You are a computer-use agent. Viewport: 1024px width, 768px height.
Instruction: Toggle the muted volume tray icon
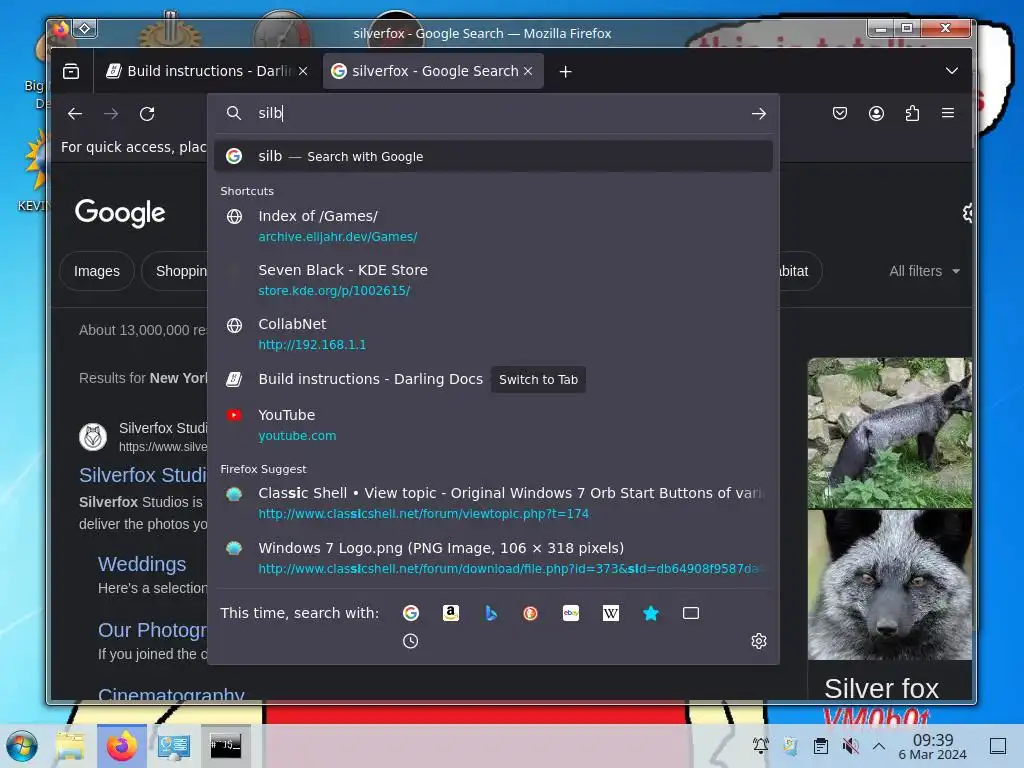tap(850, 746)
